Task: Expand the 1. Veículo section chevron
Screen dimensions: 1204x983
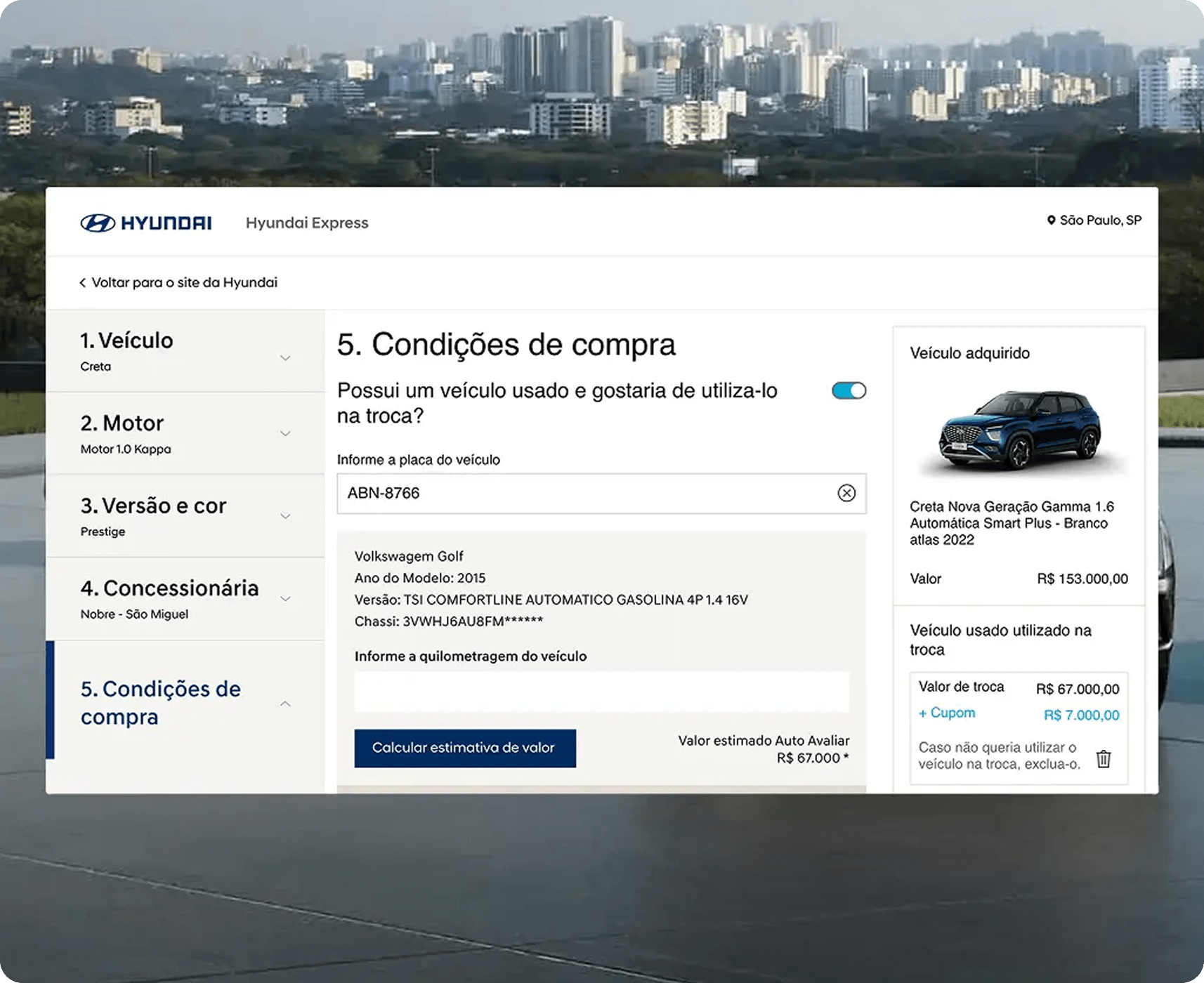Action: 285,358
